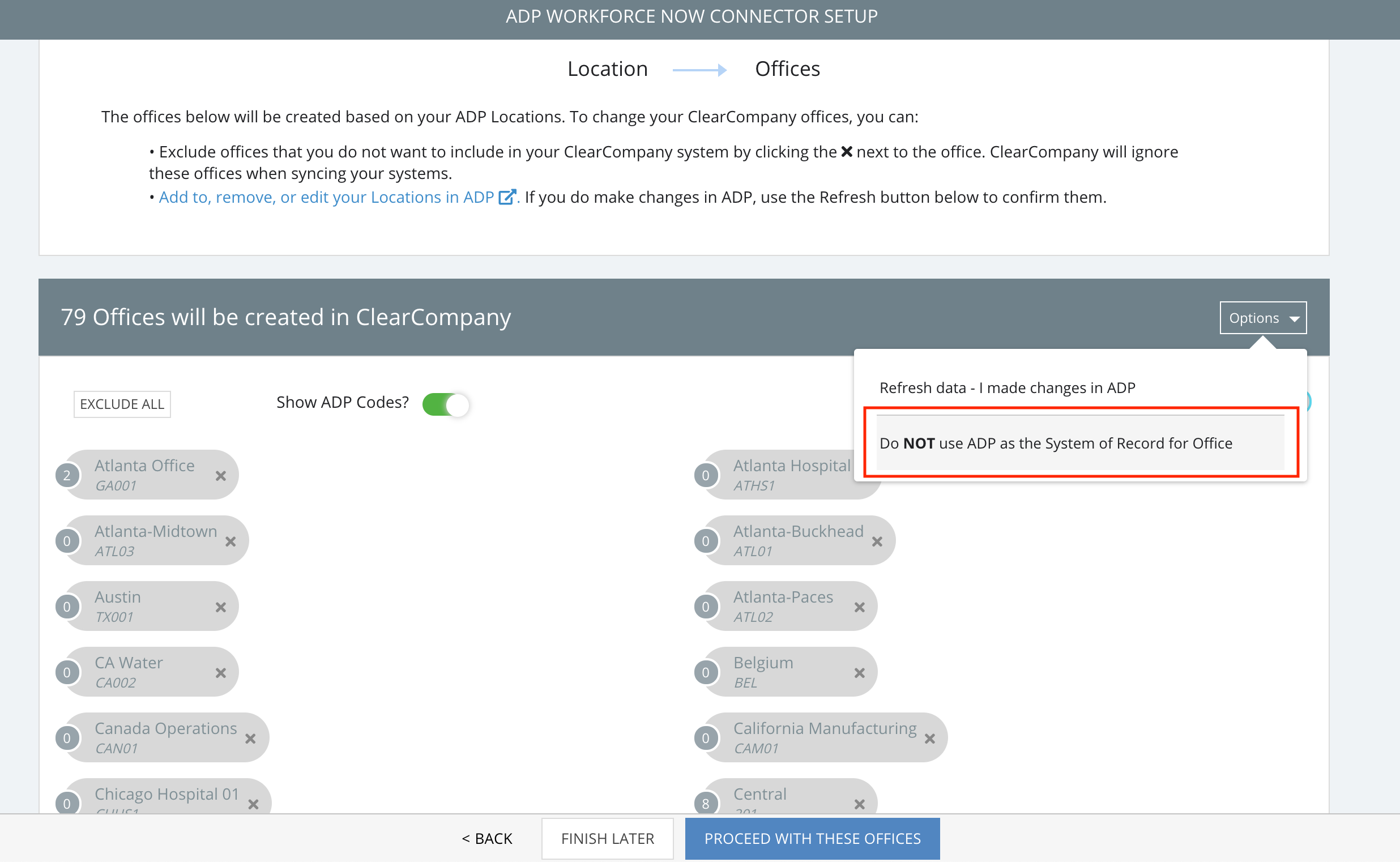Click the California Manufacturing name
This screenshot has width=1400, height=862.
click(825, 728)
